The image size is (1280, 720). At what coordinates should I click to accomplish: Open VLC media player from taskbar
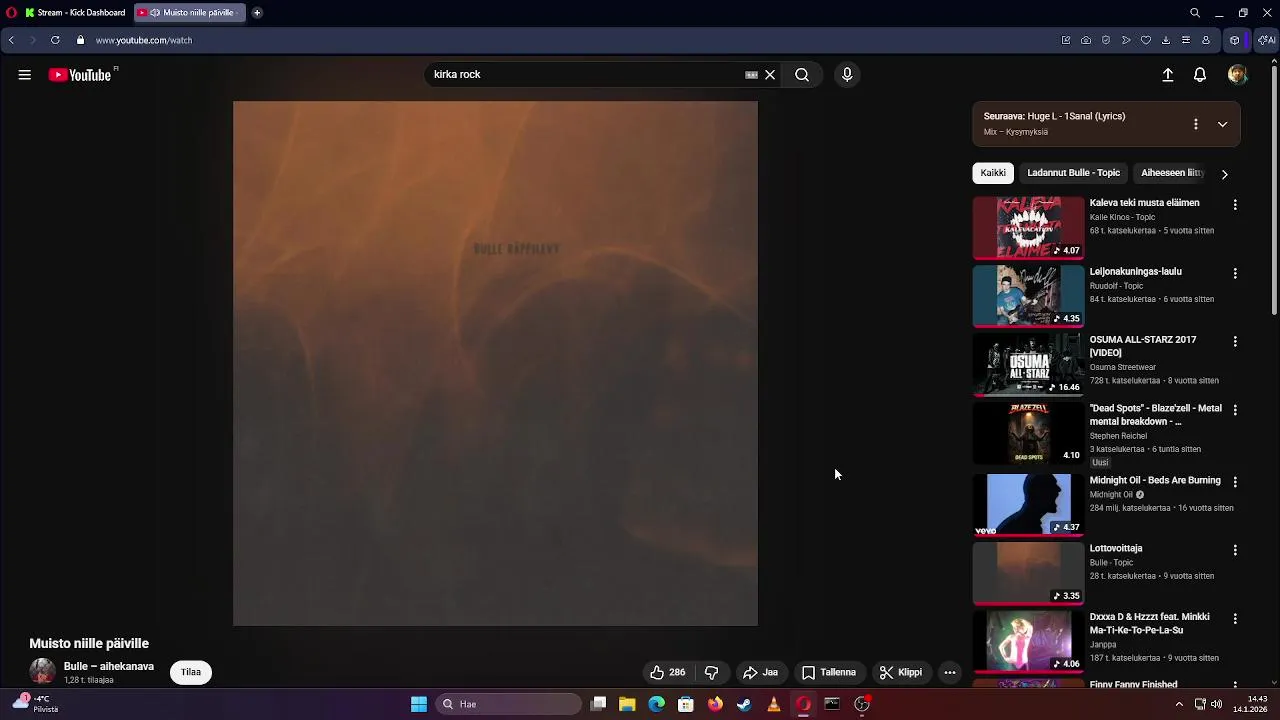(773, 704)
